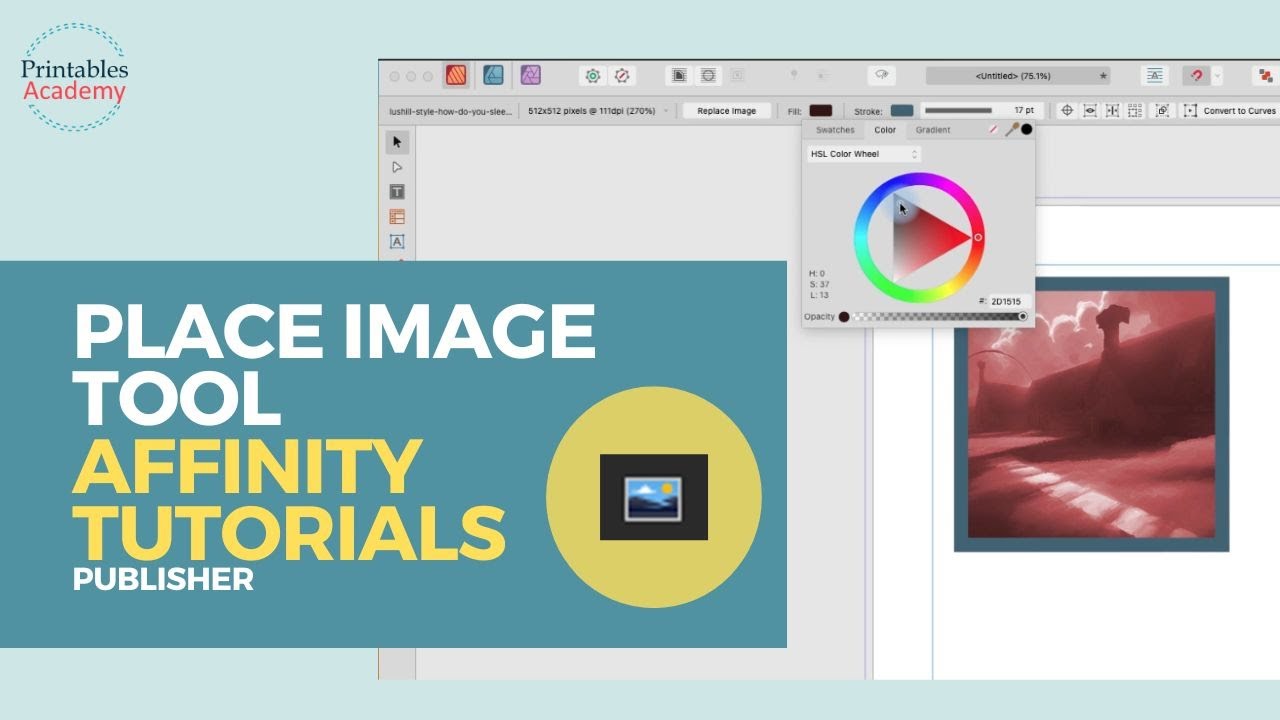1280x720 pixels.
Task: Open the Fill color swatch
Action: coord(820,111)
